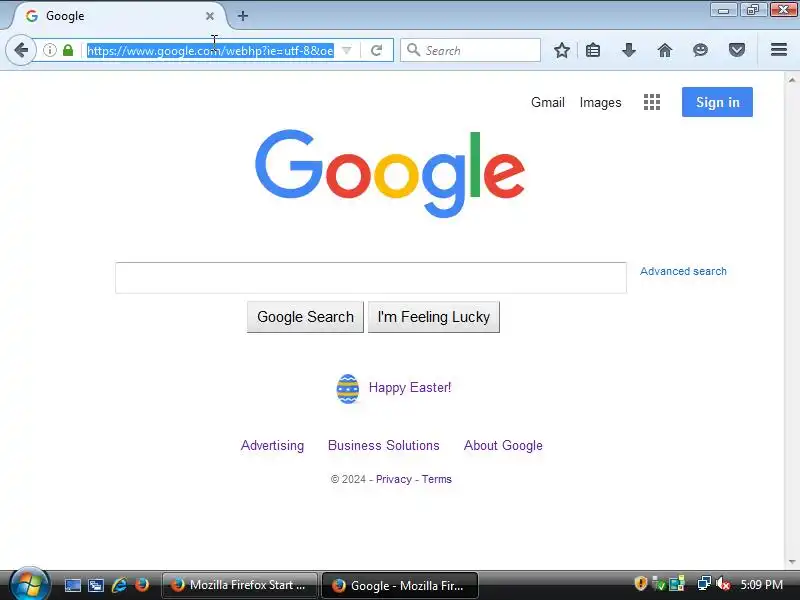
Task: Open the Happy Easter! link
Action: (x=410, y=388)
